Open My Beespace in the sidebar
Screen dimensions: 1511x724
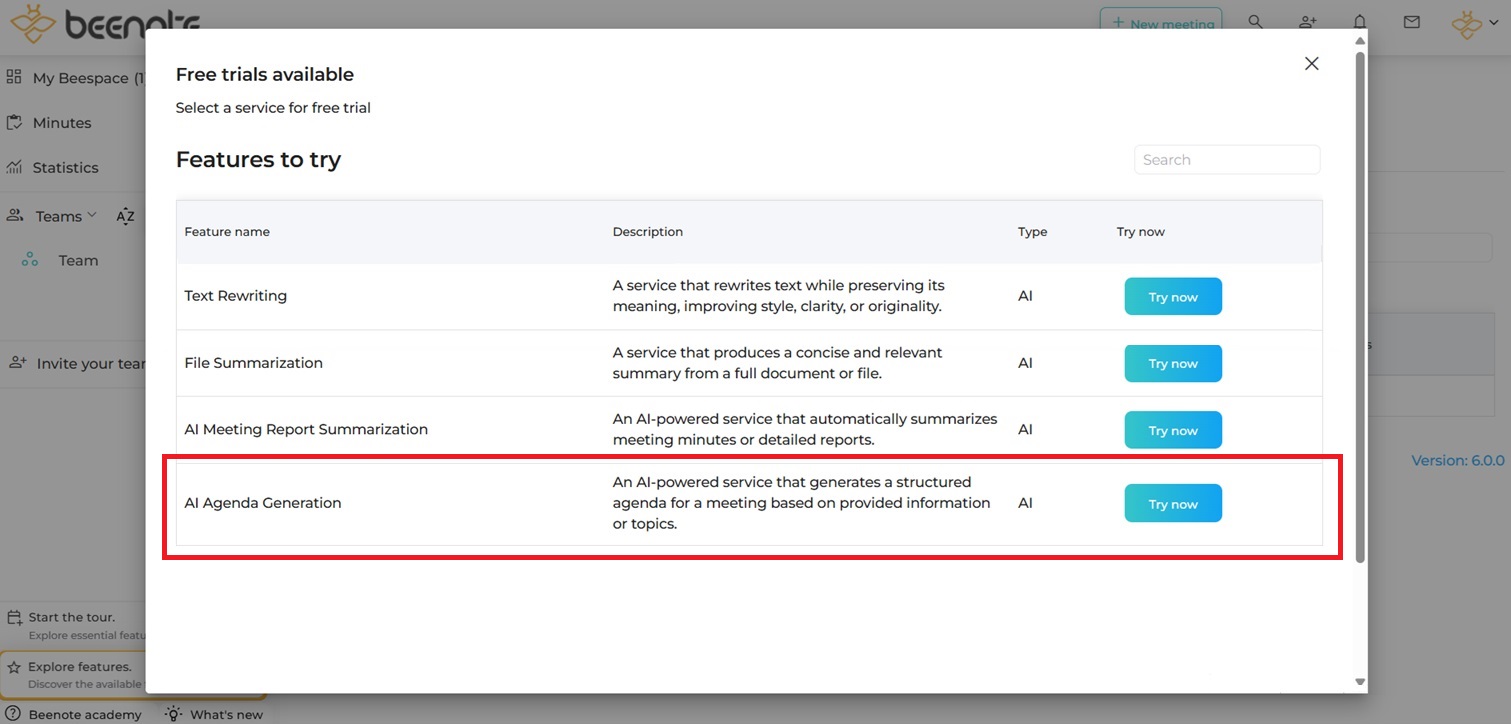80,78
